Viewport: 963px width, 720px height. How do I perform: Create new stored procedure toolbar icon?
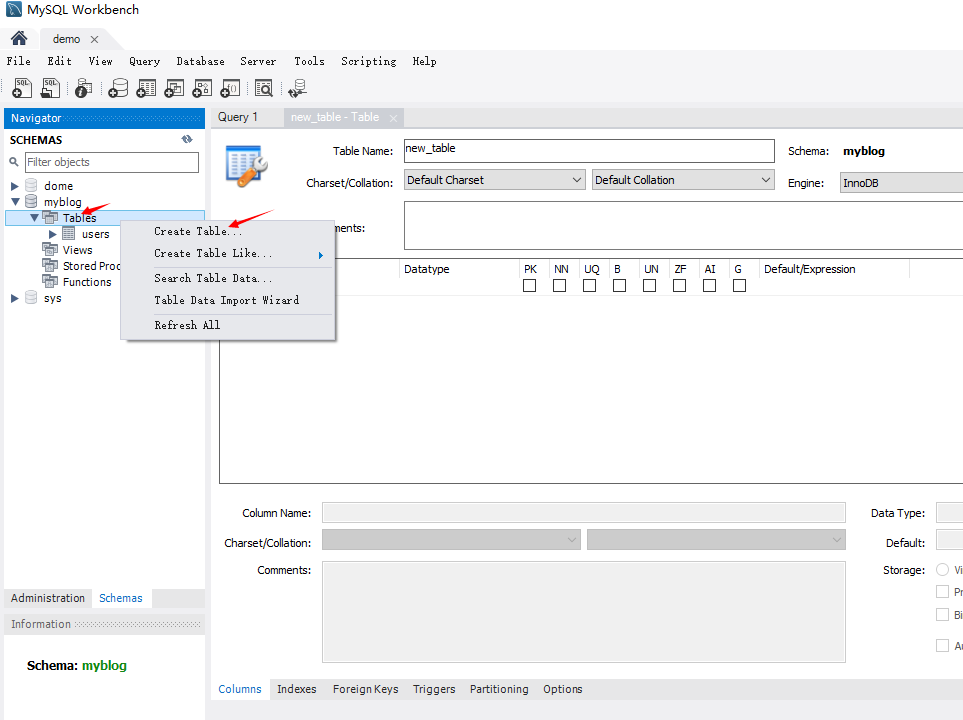202,88
